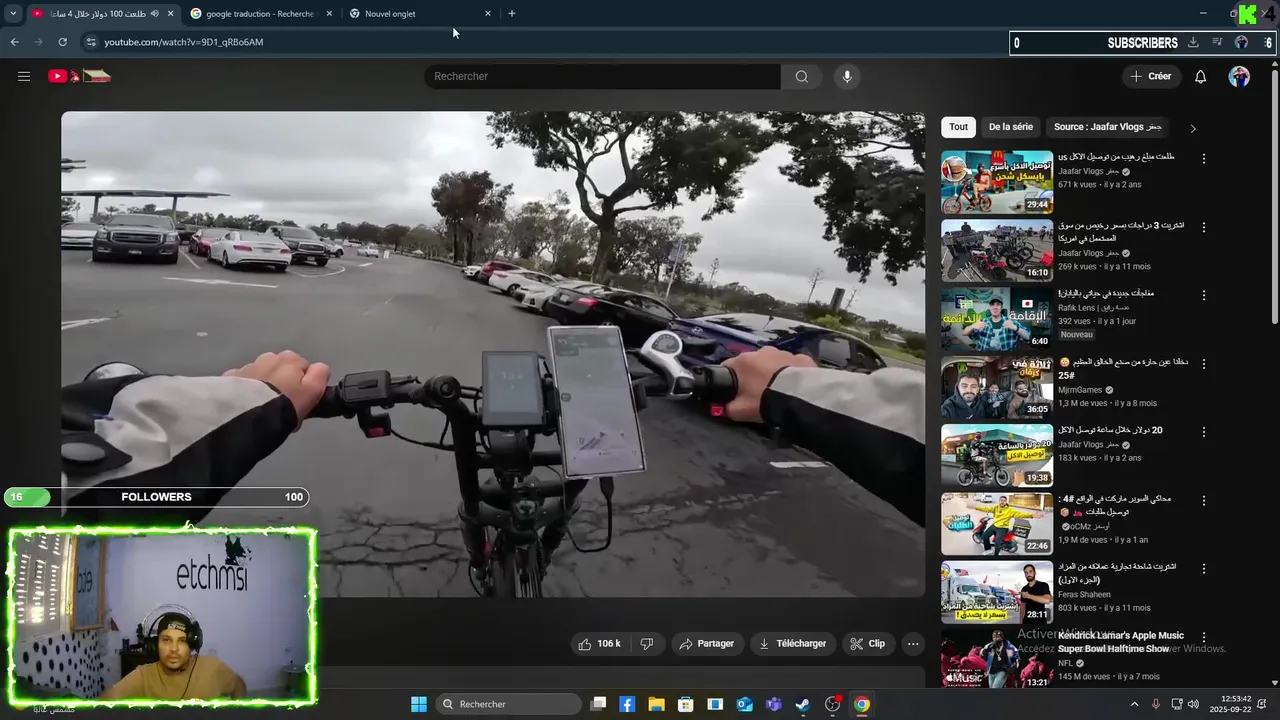Viewport: 1280px width, 720px height.
Task: Open Steam from the taskbar
Action: (803, 704)
